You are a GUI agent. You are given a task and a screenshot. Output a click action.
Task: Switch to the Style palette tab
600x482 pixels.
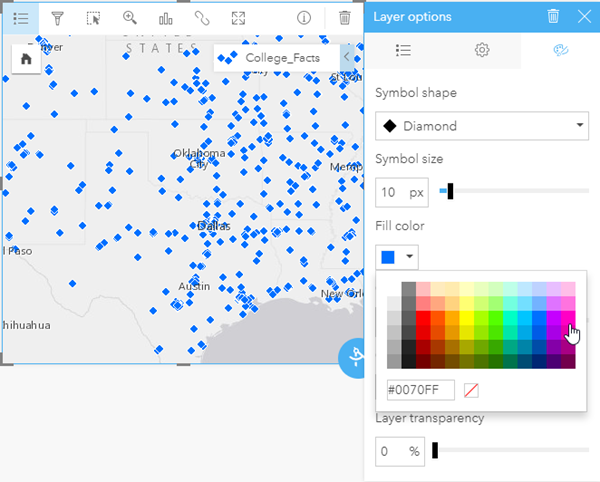coord(561,50)
